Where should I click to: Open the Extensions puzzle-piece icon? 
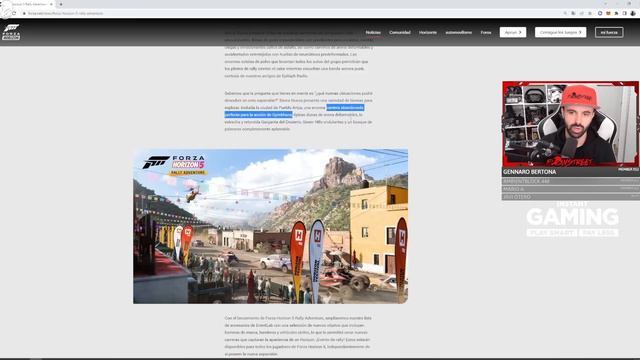pos(616,13)
